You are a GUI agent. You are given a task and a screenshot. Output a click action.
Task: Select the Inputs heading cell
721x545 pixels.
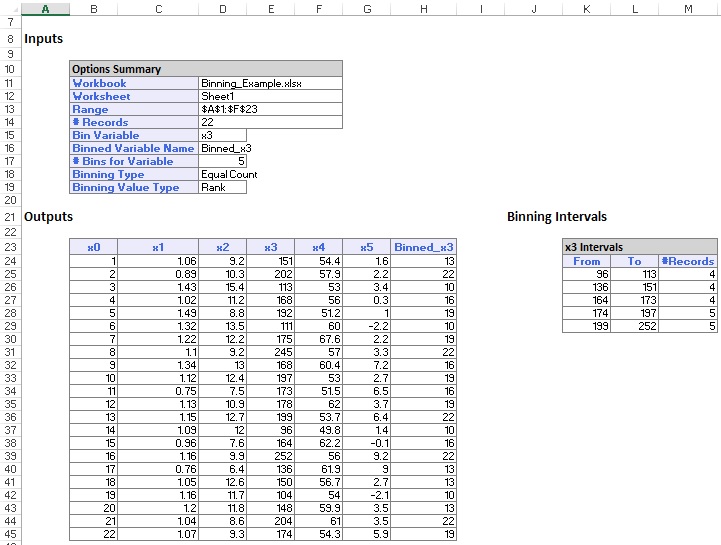[x=44, y=39]
